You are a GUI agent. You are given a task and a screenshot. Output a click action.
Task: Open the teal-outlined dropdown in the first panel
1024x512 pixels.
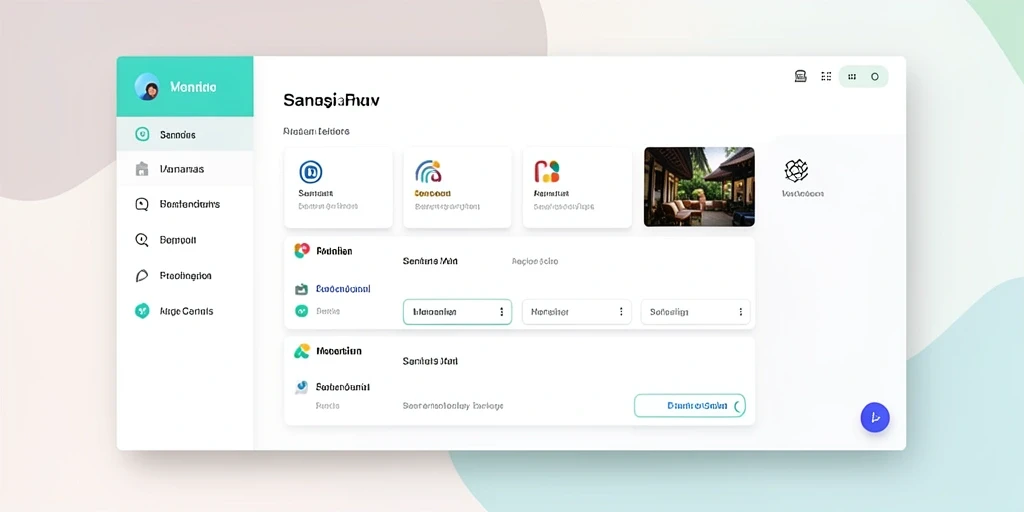(457, 312)
